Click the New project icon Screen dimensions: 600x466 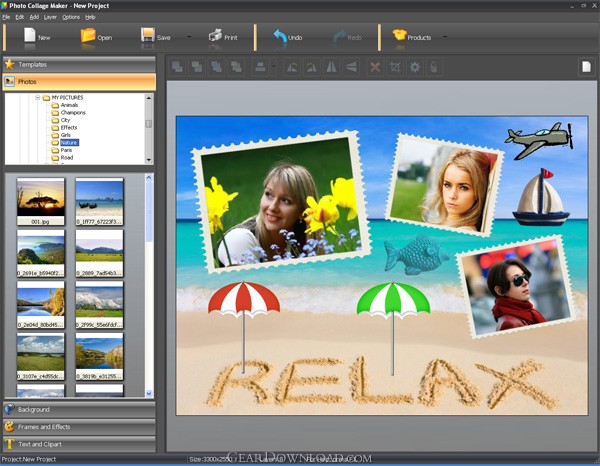(x=29, y=36)
